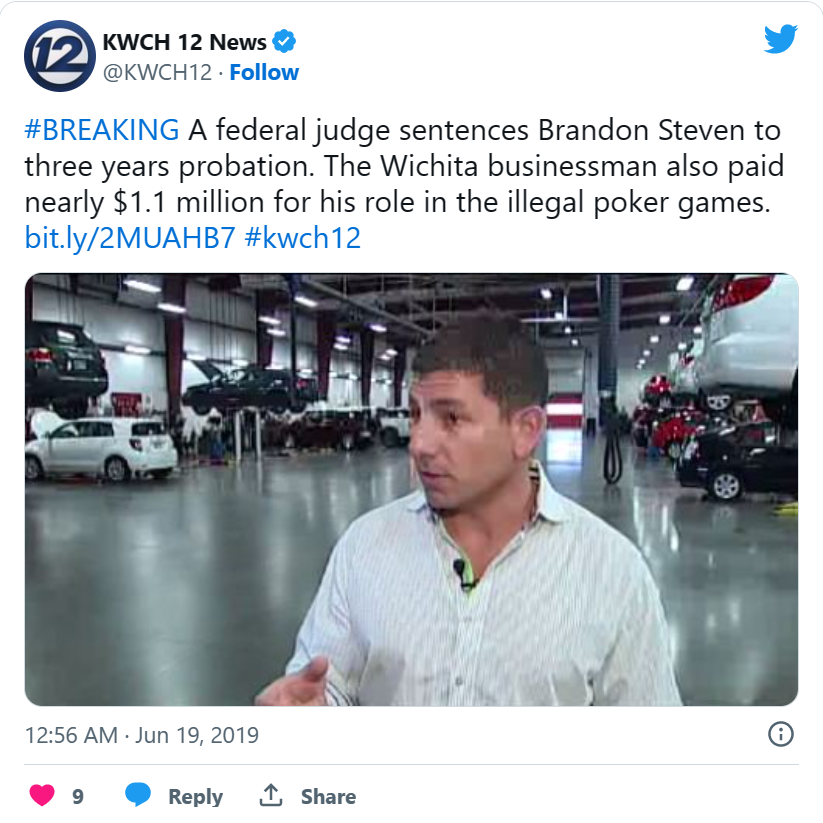Click the reply speech bubble icon

(x=138, y=795)
